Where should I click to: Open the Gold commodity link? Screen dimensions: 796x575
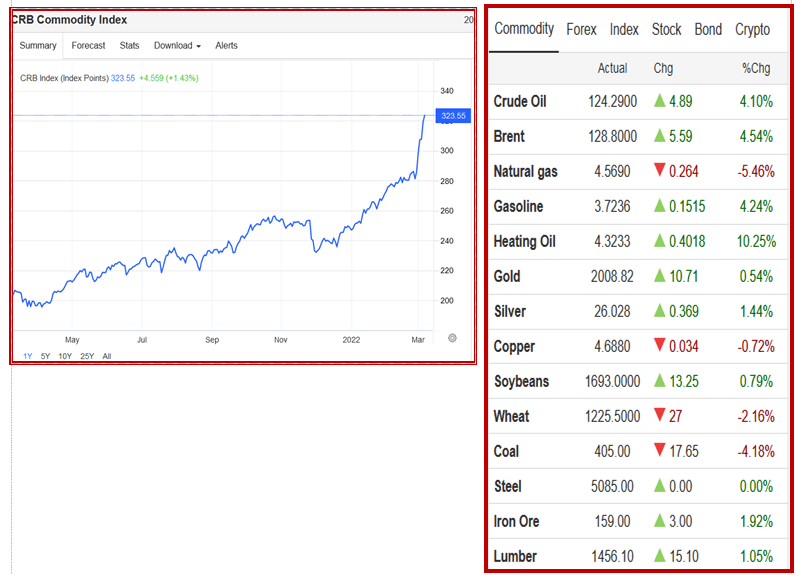[x=507, y=276]
